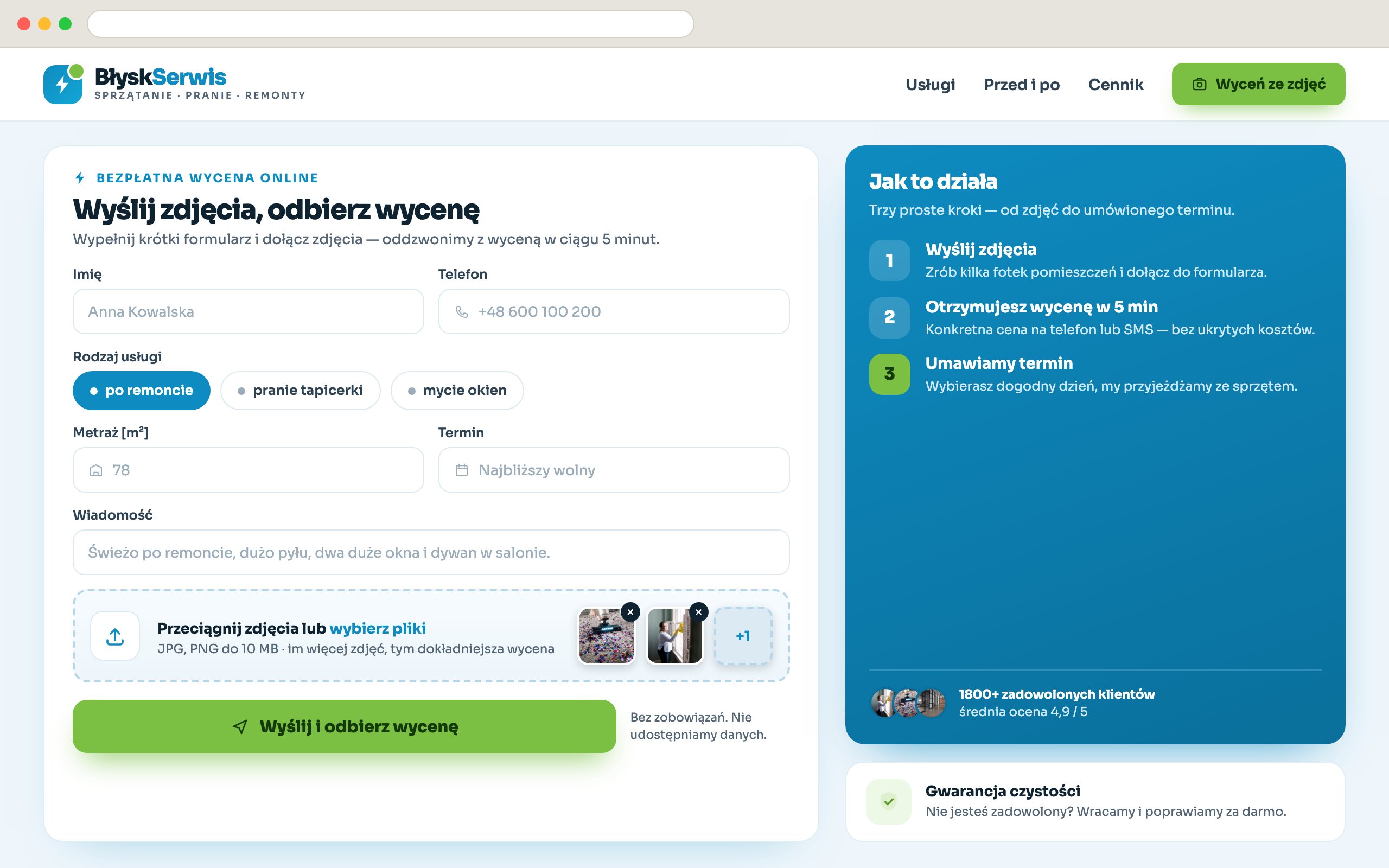Click the upload arrow icon in dropzone

(x=115, y=636)
